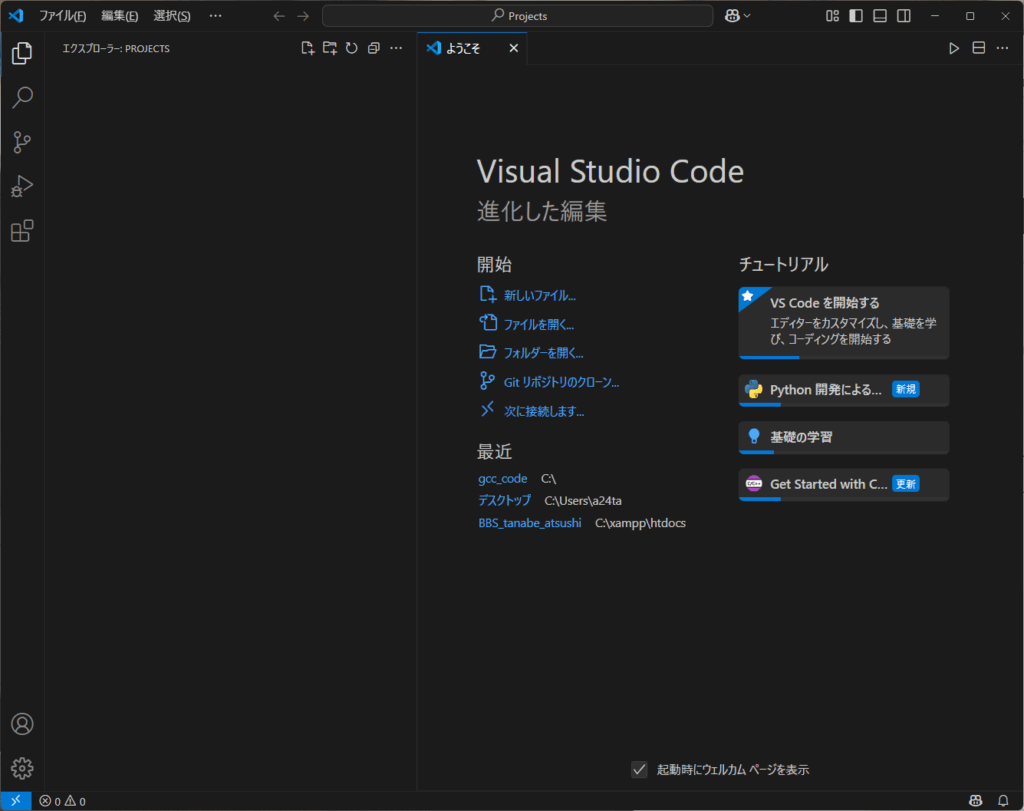
Task: Click the VS Code logo in the title bar
Action: point(16,16)
